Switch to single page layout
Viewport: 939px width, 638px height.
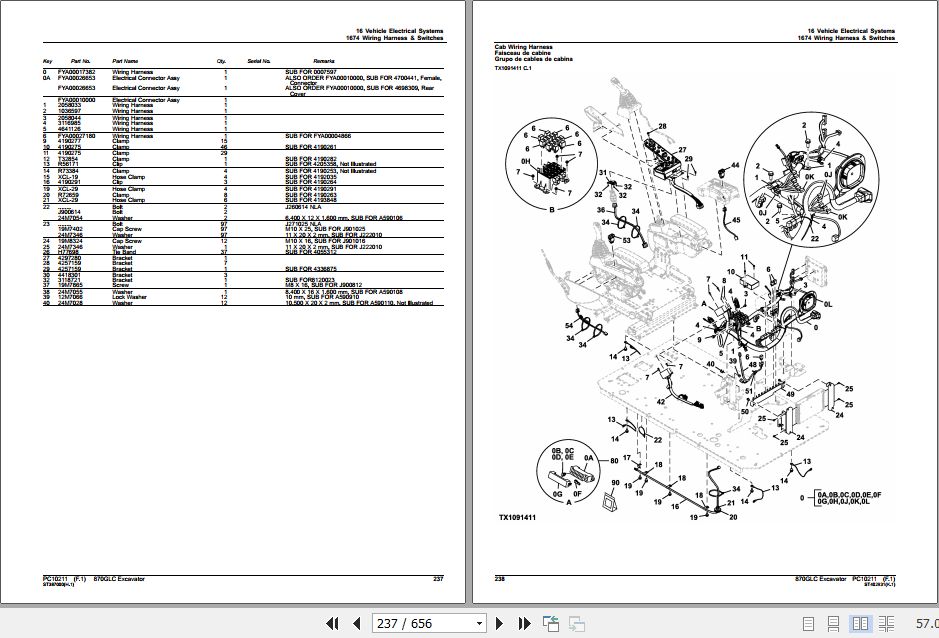click(809, 623)
